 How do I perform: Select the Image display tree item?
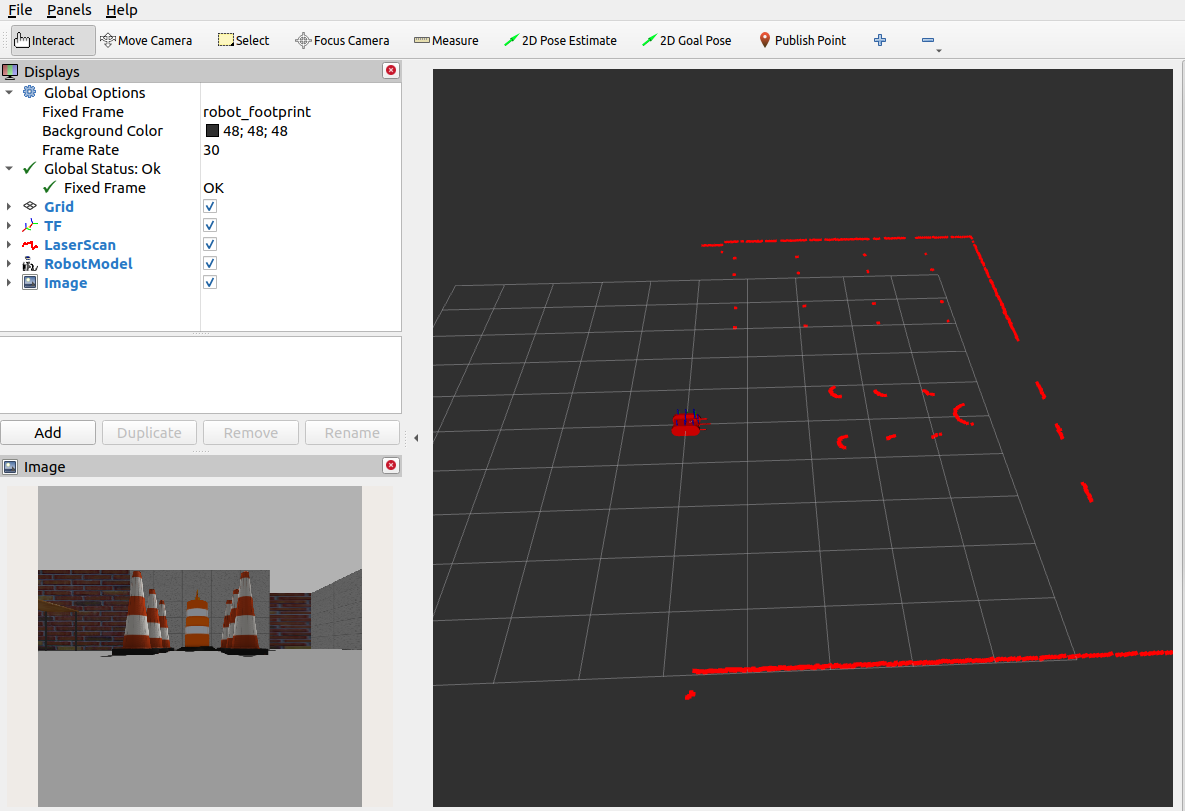66,282
